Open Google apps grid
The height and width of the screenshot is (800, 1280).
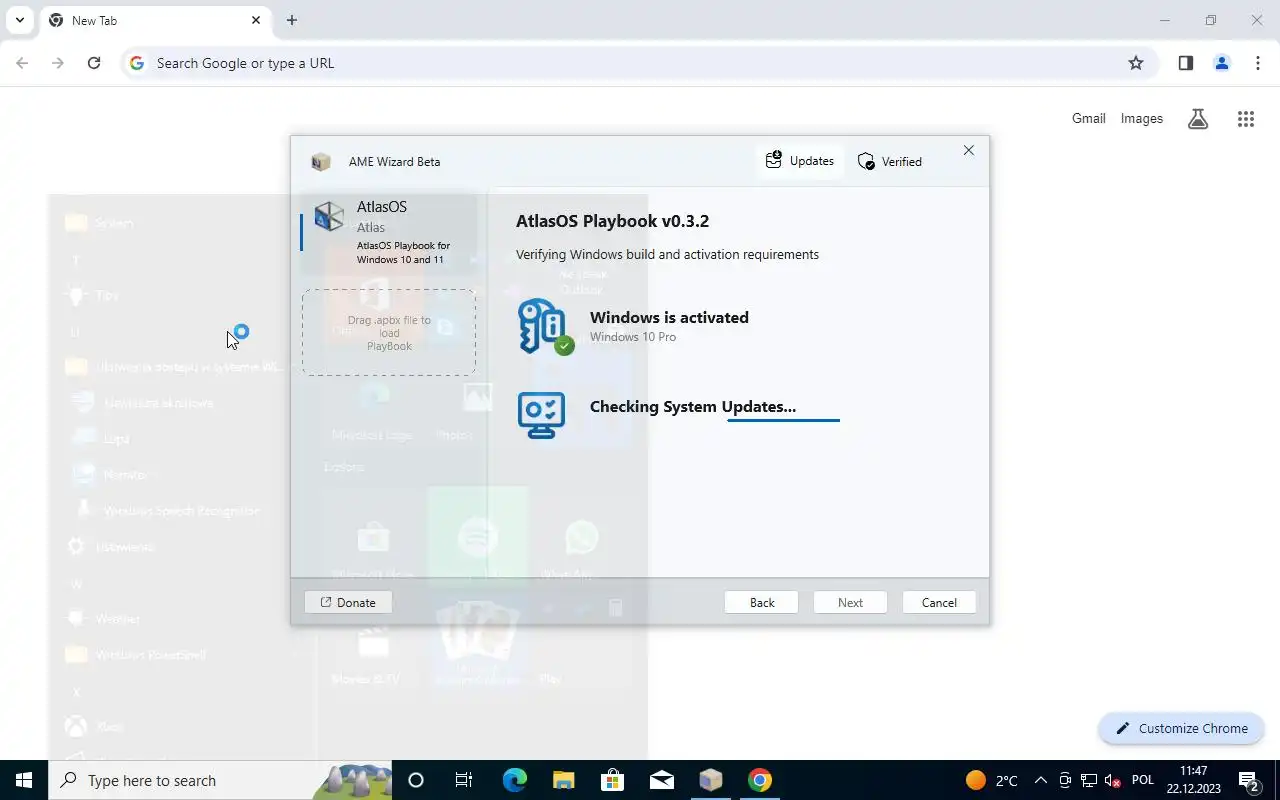pos(1245,119)
